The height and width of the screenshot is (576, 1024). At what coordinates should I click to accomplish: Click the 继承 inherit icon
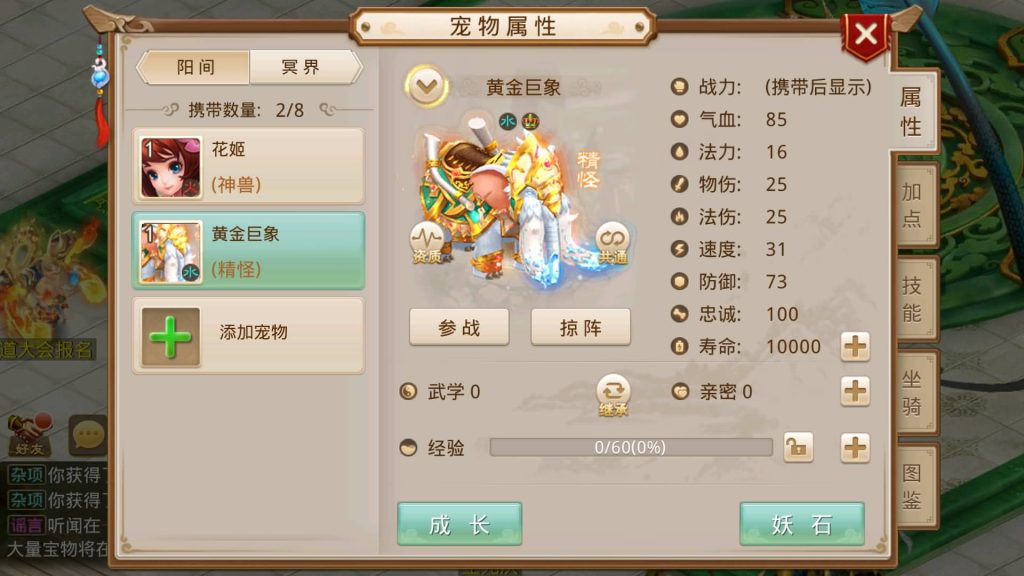tap(613, 394)
